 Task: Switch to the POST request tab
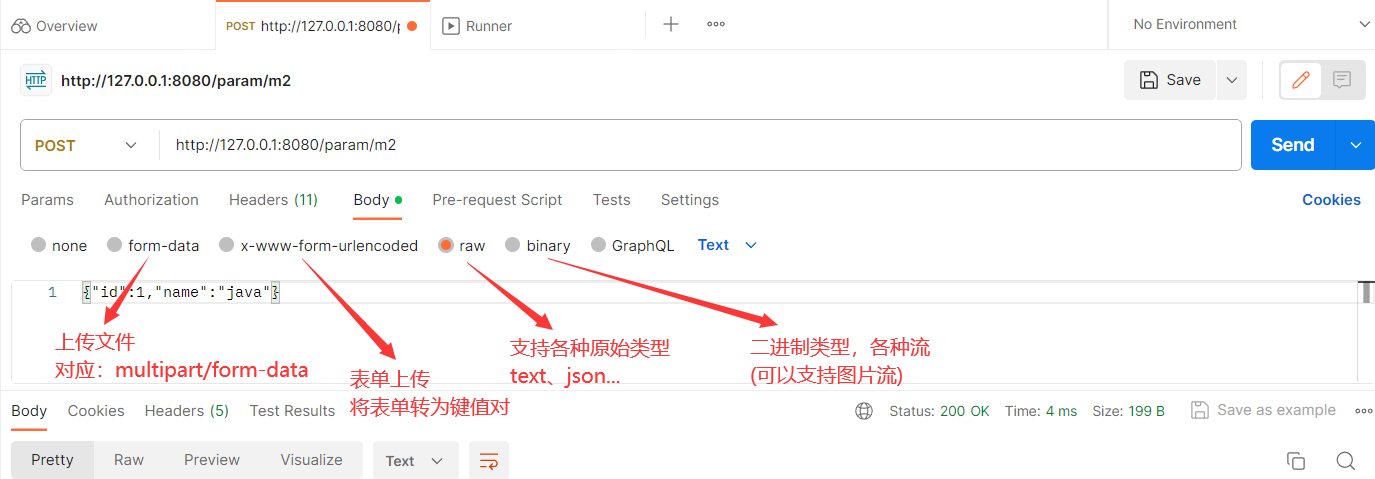point(322,26)
